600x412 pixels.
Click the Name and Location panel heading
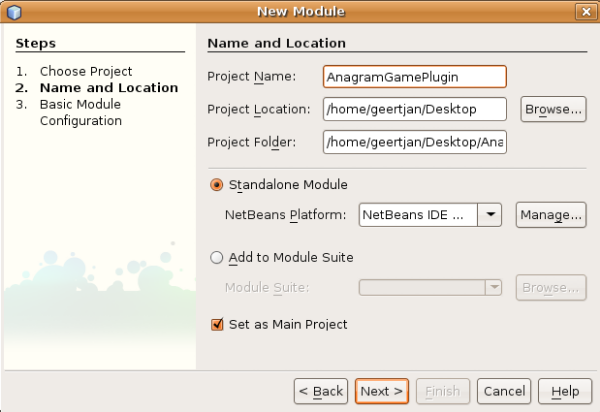pyautogui.click(x=277, y=43)
